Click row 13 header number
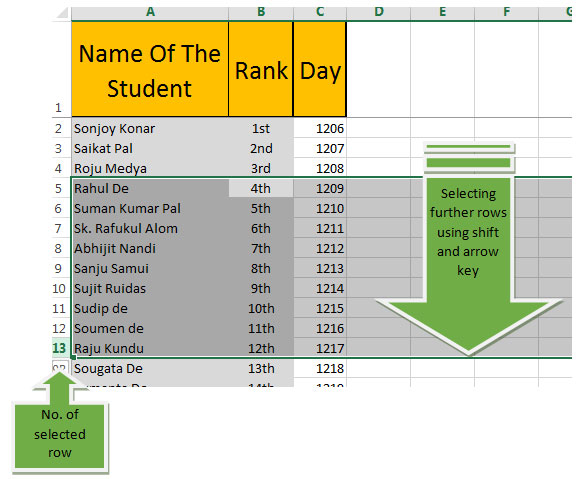The image size is (588, 479). pyautogui.click(x=59, y=348)
